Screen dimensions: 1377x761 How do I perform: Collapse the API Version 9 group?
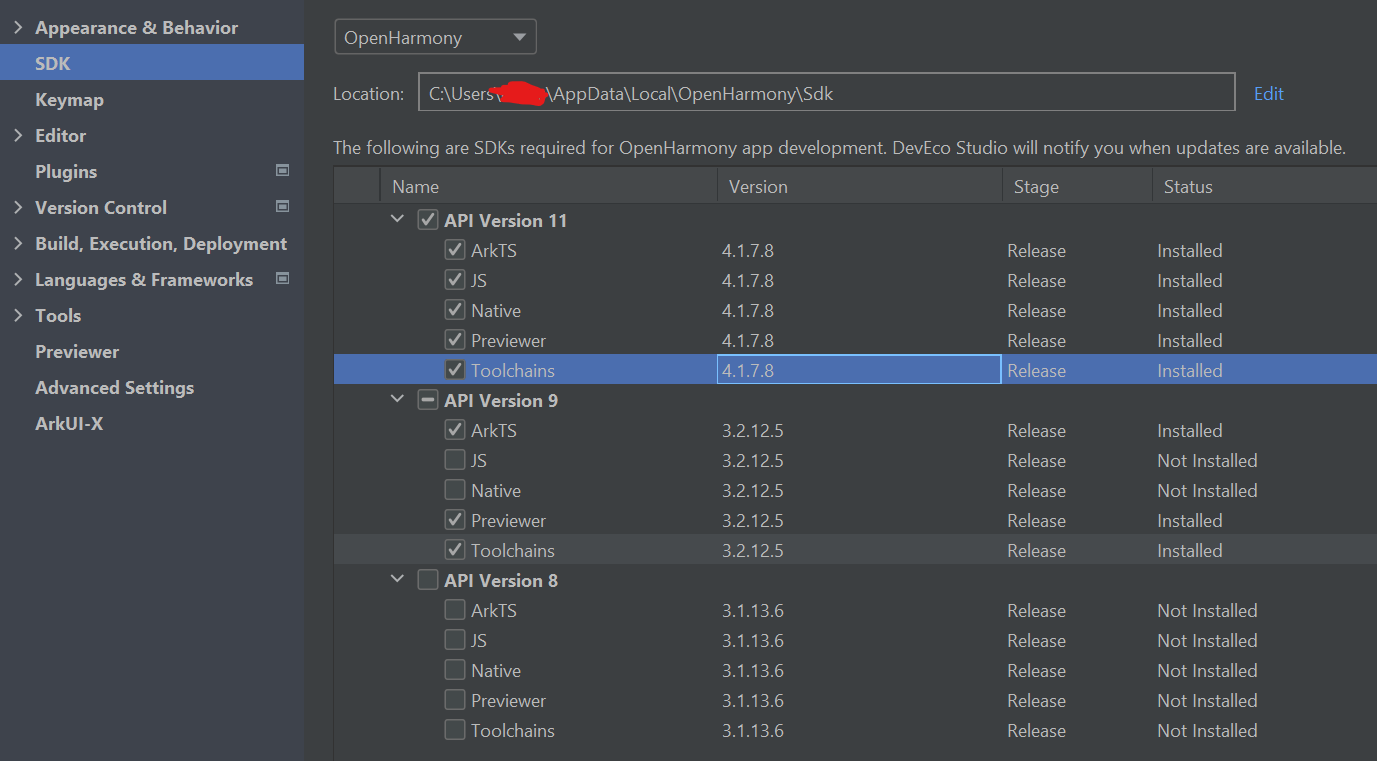tap(398, 400)
